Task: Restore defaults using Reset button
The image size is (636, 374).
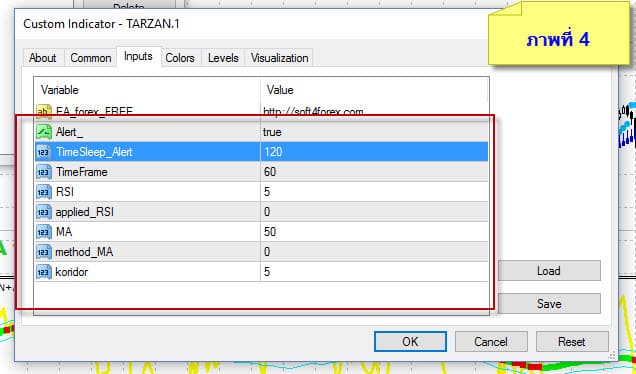Action: [572, 342]
